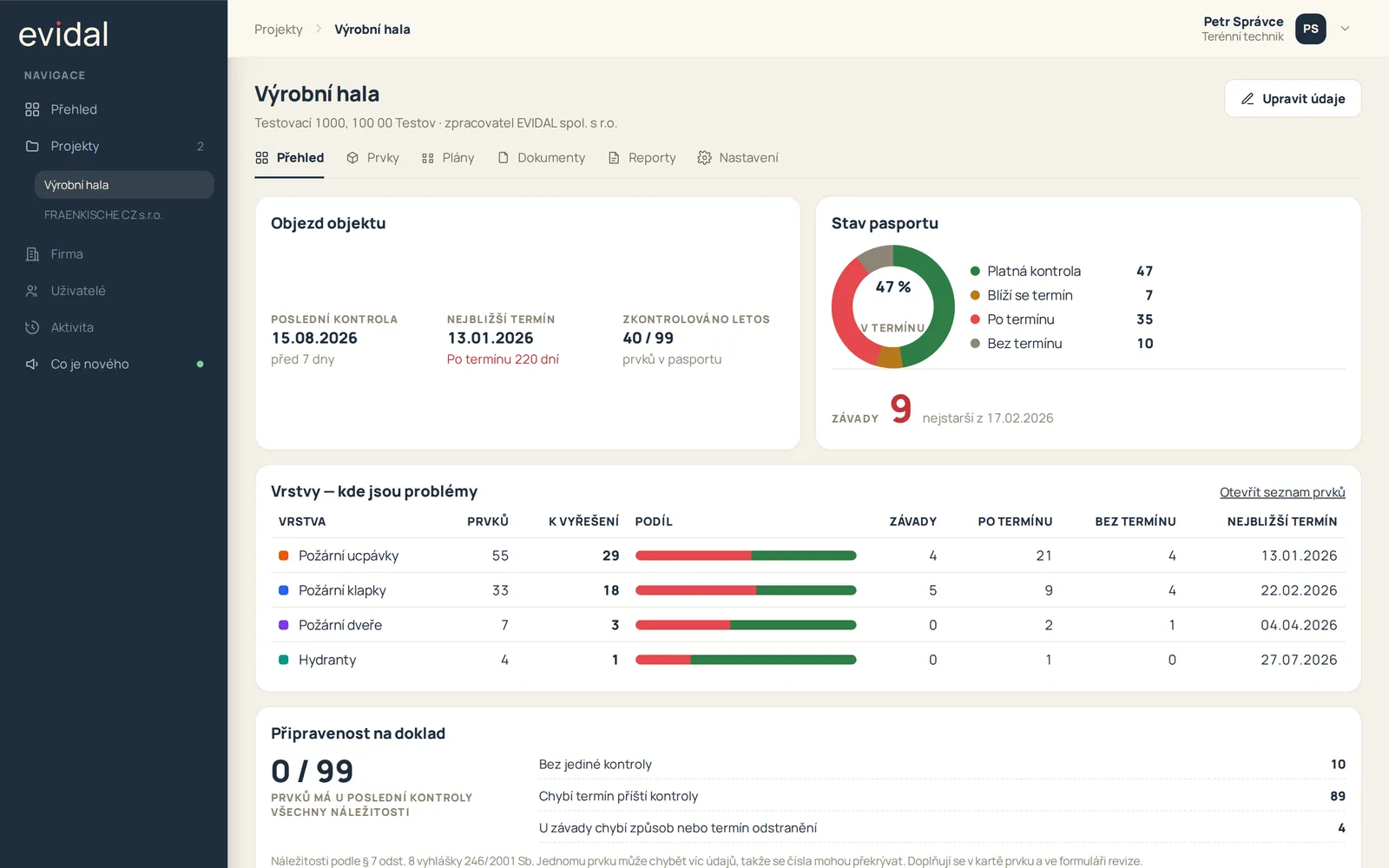
Task: Click the 'Platná kontrola' legend entry
Action: point(1061,272)
